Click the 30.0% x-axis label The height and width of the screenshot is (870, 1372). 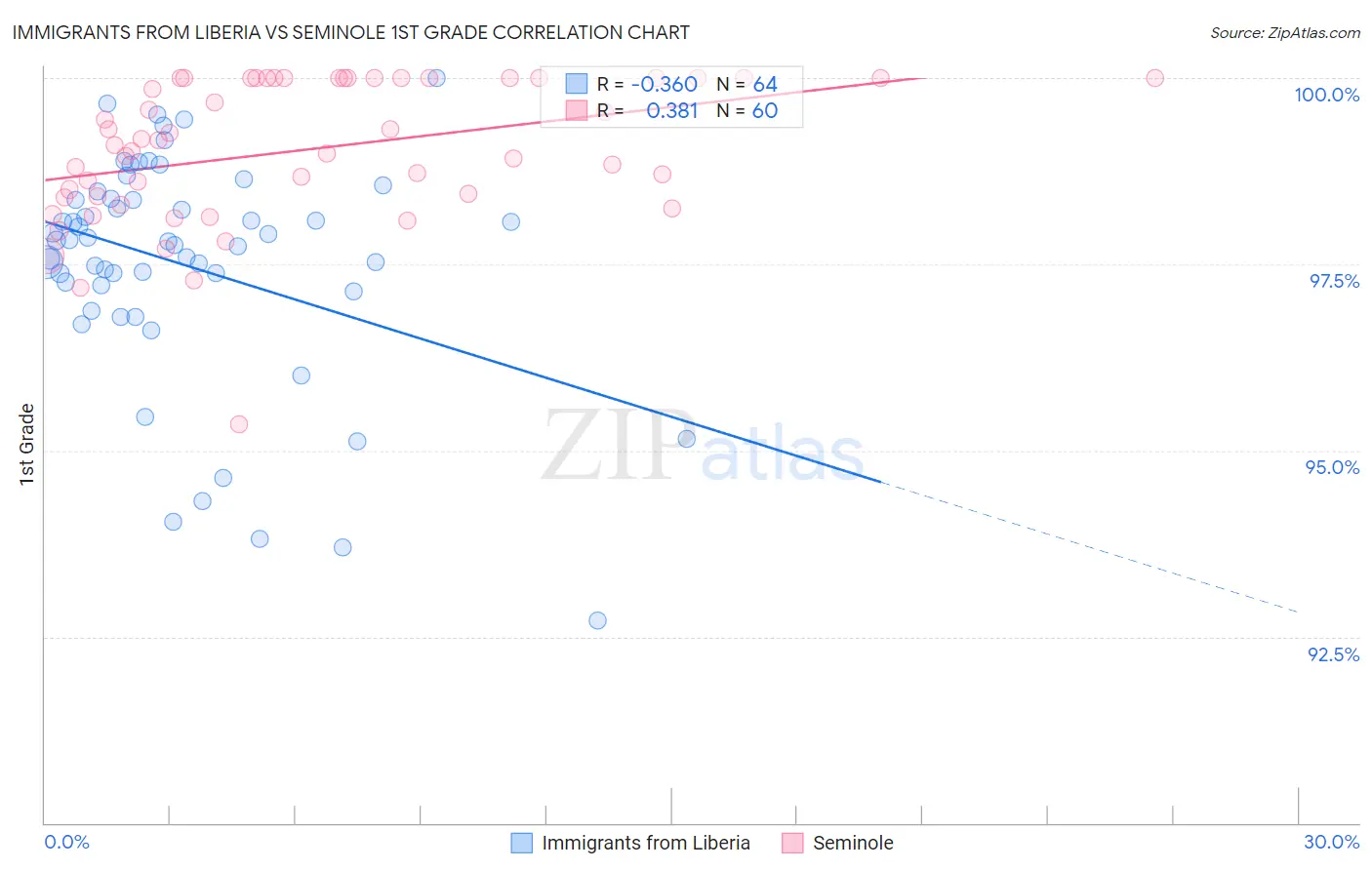click(x=1331, y=842)
